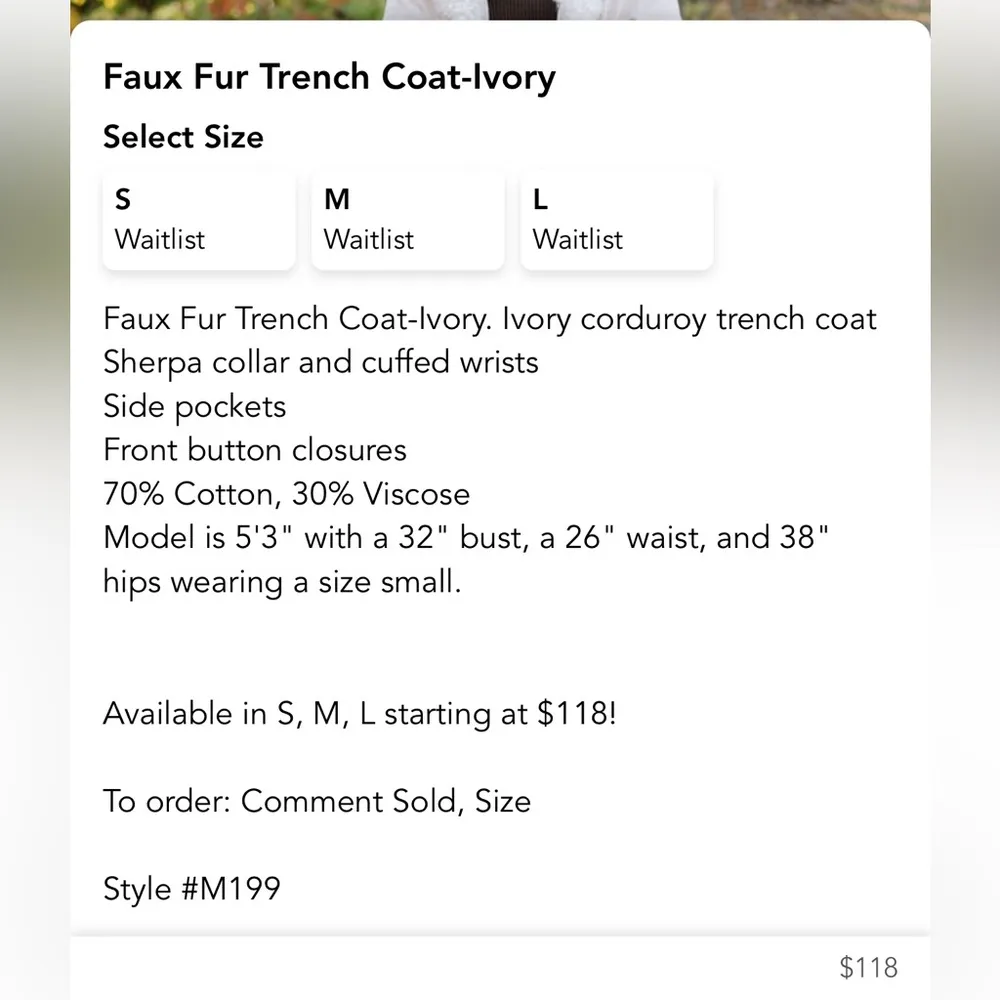Screen dimensions: 1000x1000
Task: Click the Style #M199 reference text
Action: pyautogui.click(x=192, y=888)
